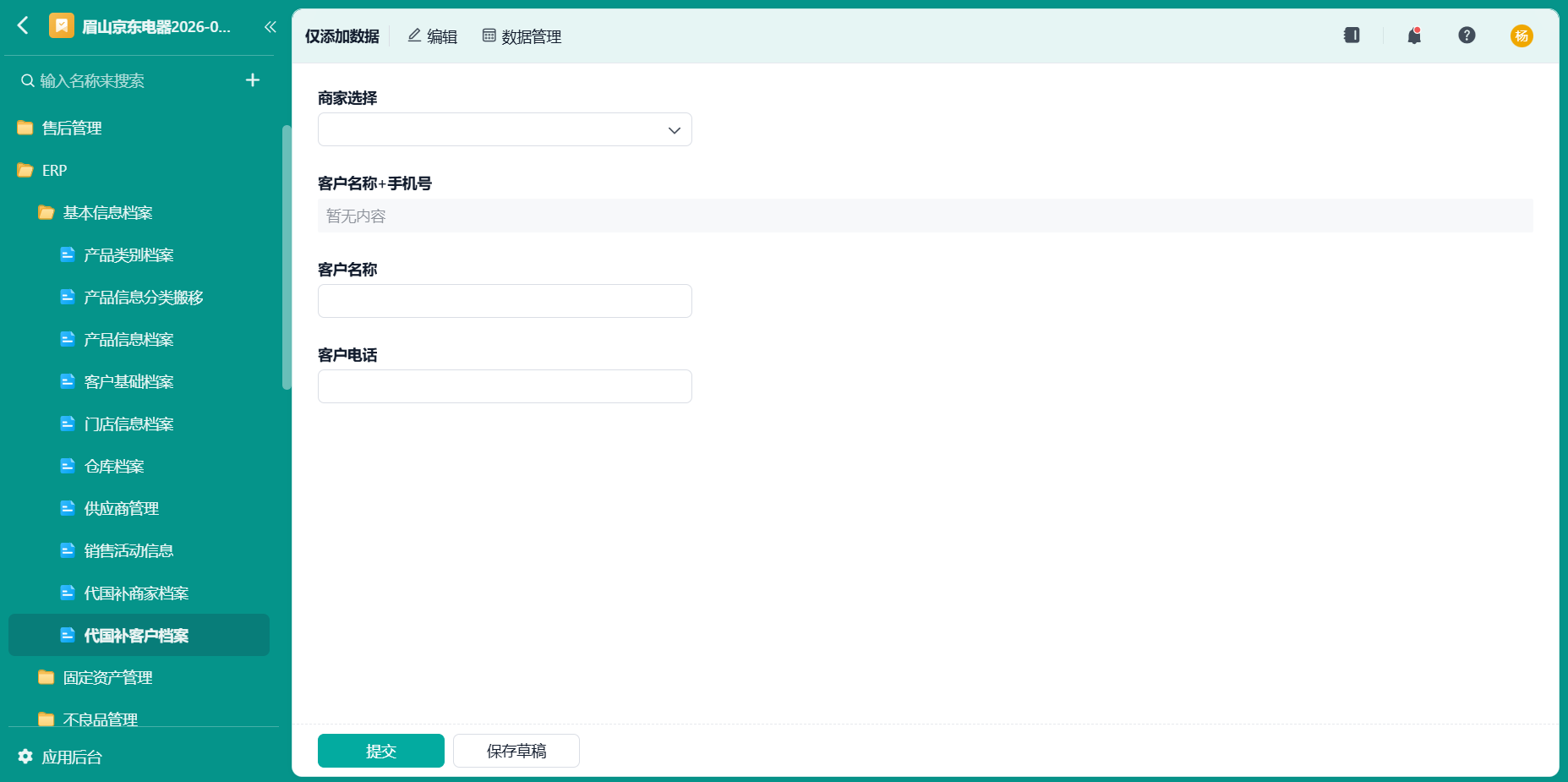Screen dimensions: 1568x782
Task: Focus the 输入名称来搜索 search box
Action: (127, 80)
